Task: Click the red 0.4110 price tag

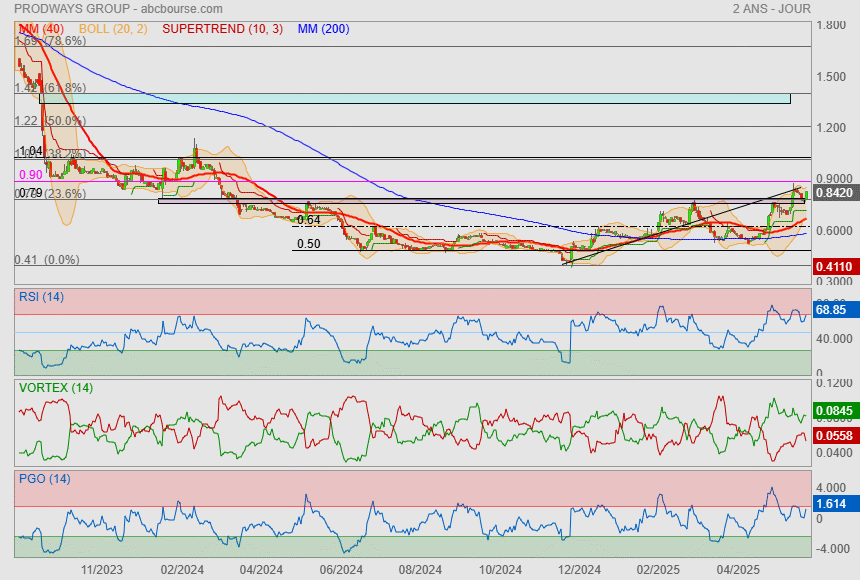Action: pos(835,267)
